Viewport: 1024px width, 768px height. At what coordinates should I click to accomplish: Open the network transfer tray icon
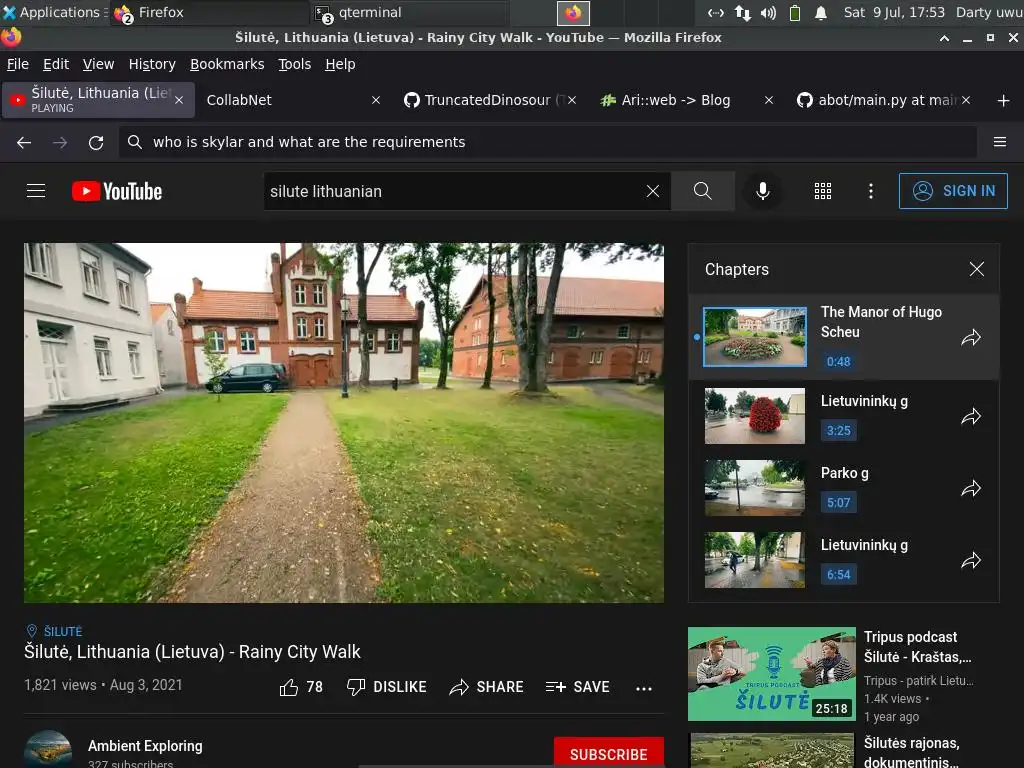click(x=743, y=12)
